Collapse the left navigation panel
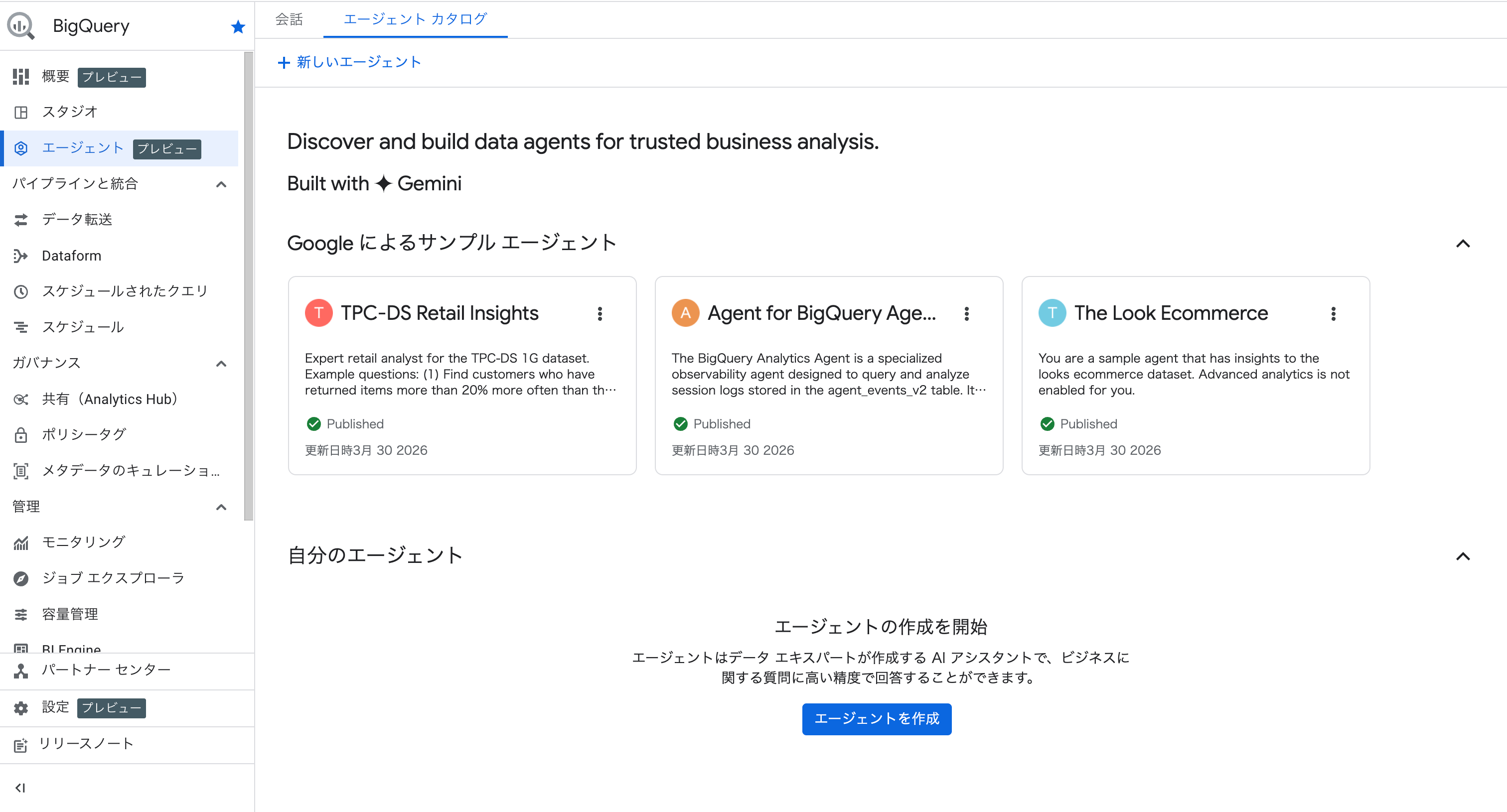 (x=21, y=788)
